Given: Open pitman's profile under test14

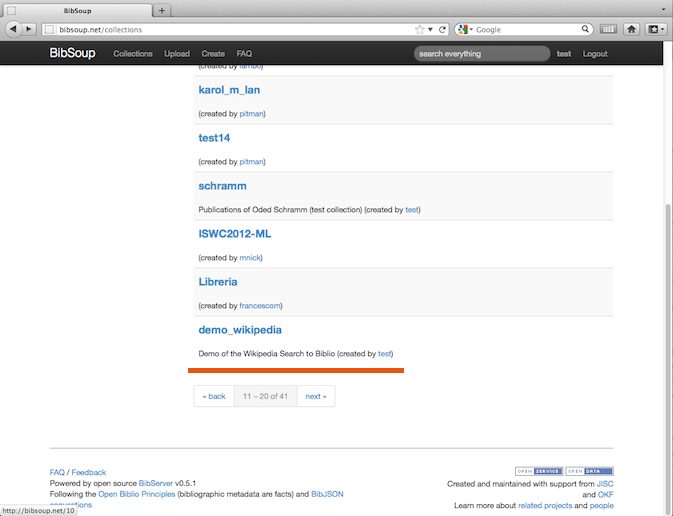Looking at the screenshot, I should [x=252, y=162].
